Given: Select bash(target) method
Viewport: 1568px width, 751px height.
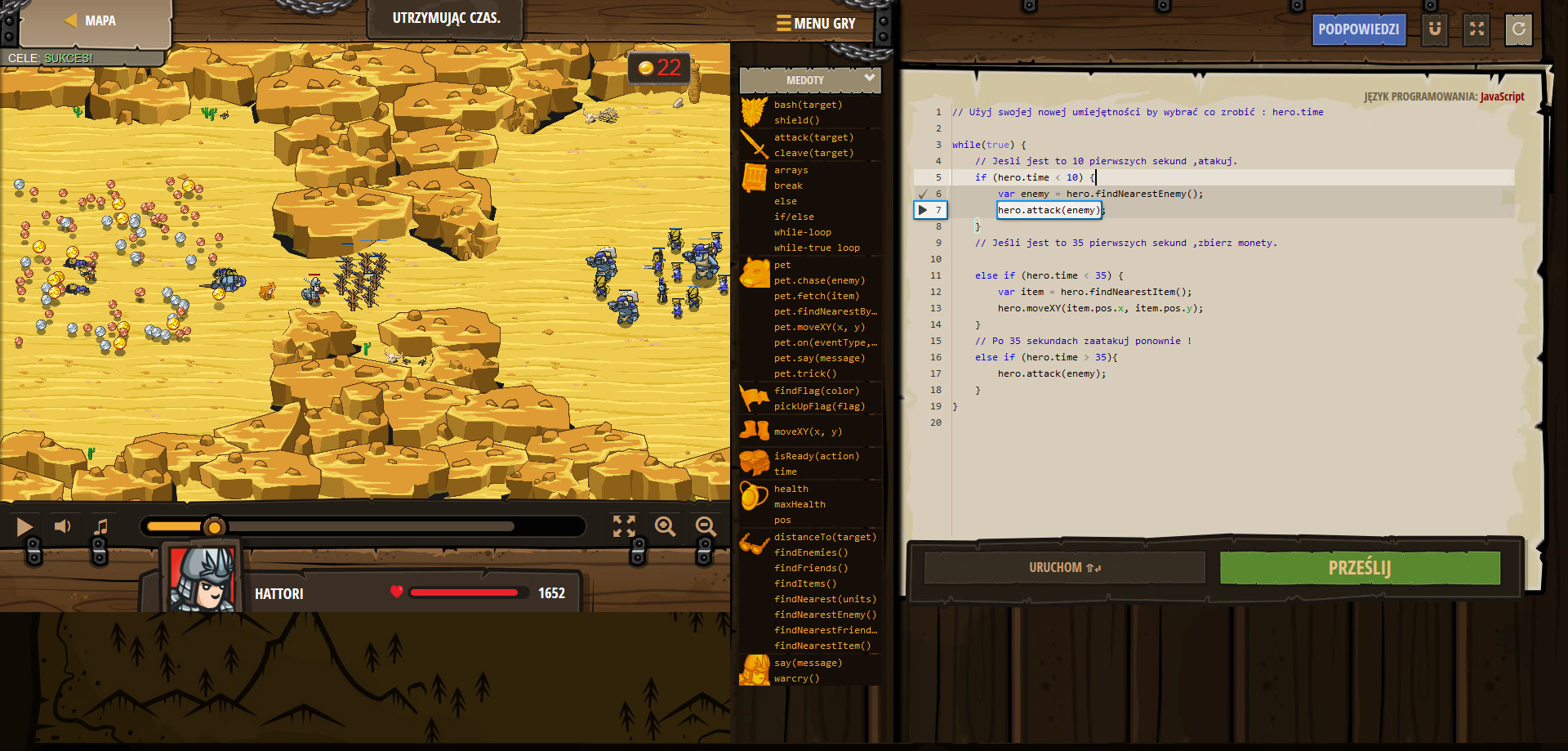Looking at the screenshot, I should [x=808, y=105].
